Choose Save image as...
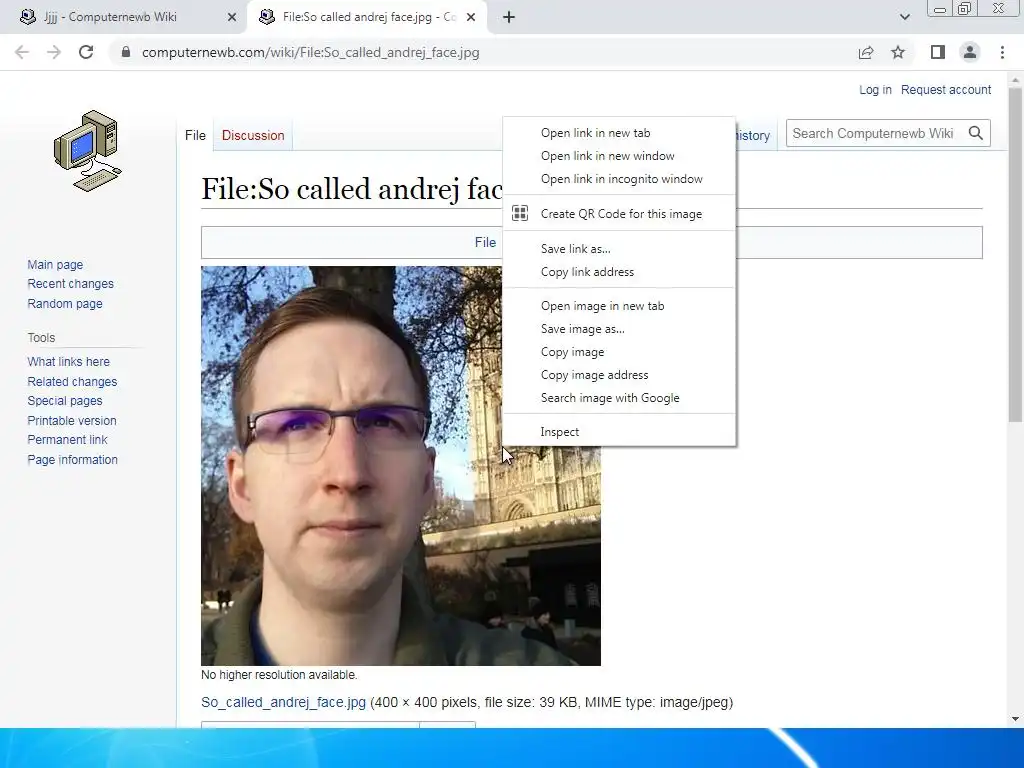1024x768 pixels. point(619,328)
